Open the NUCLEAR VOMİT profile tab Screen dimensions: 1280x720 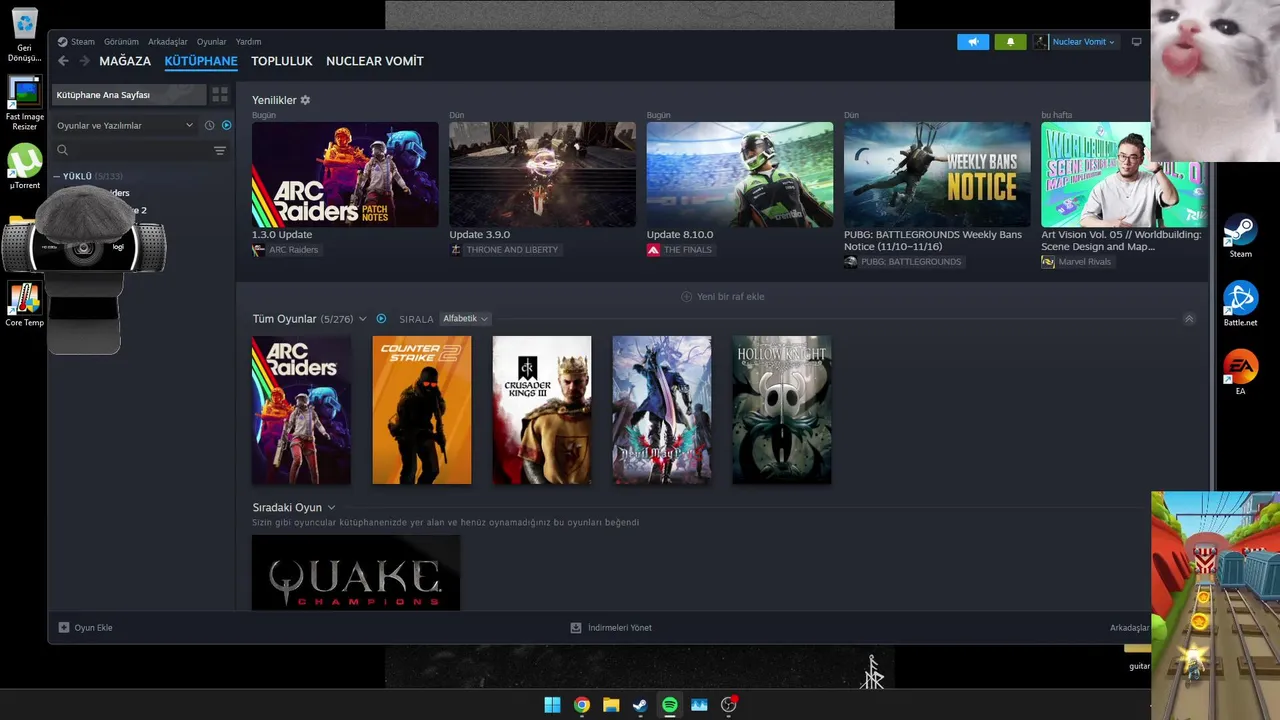375,61
